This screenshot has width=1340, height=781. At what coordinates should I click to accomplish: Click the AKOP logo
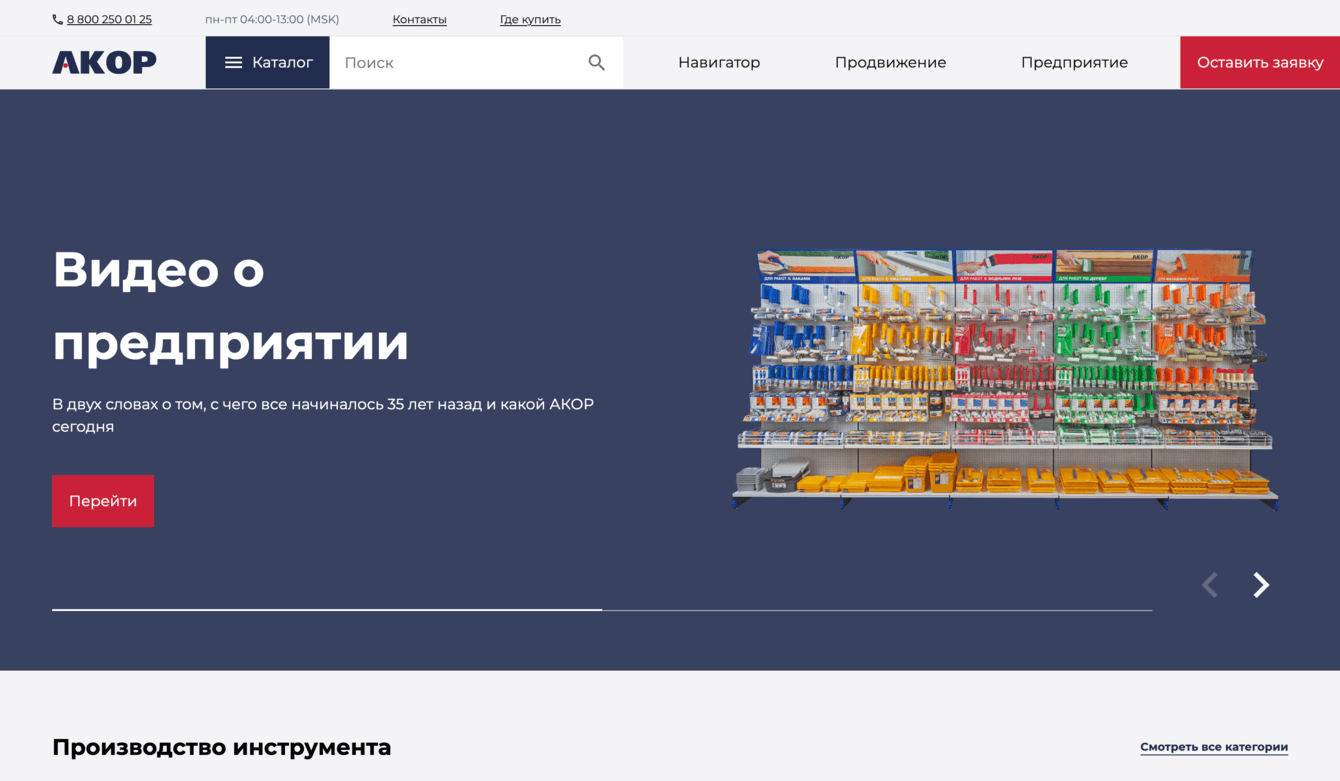[x=103, y=62]
